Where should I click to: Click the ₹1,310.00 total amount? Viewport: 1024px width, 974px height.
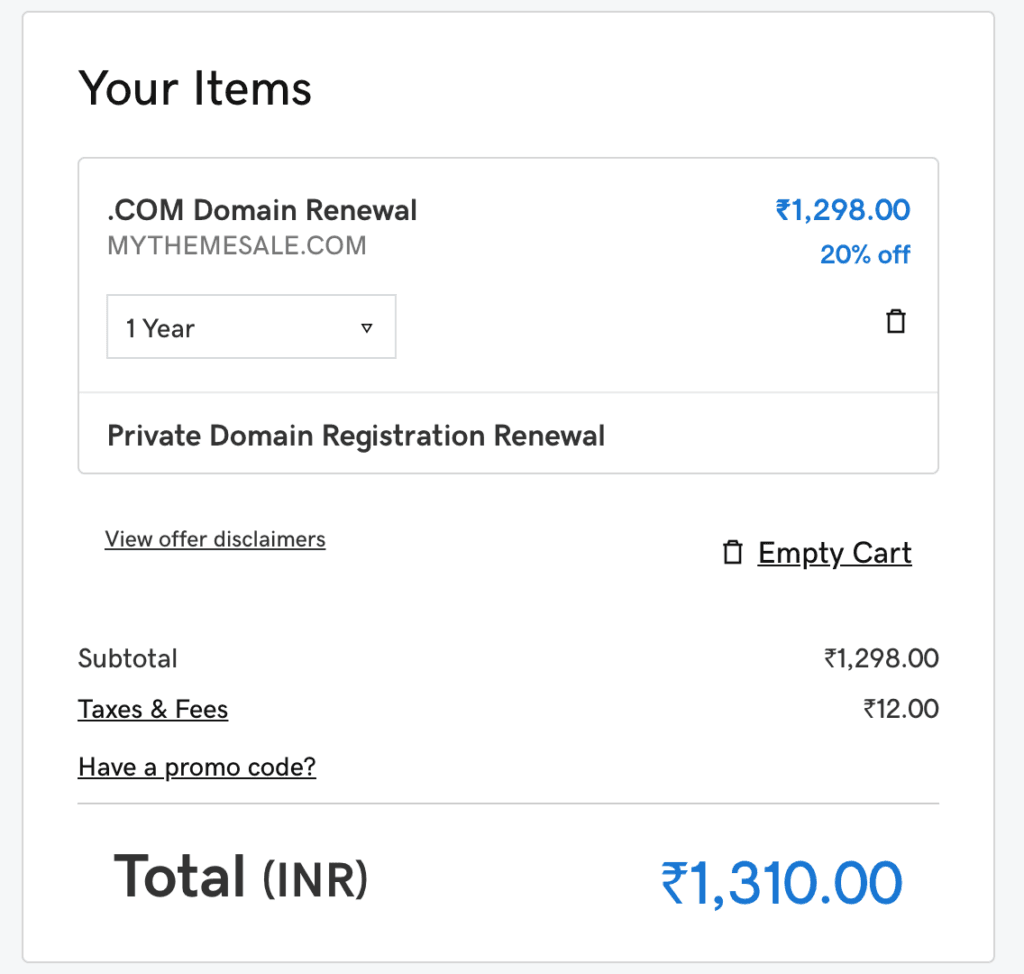point(781,884)
